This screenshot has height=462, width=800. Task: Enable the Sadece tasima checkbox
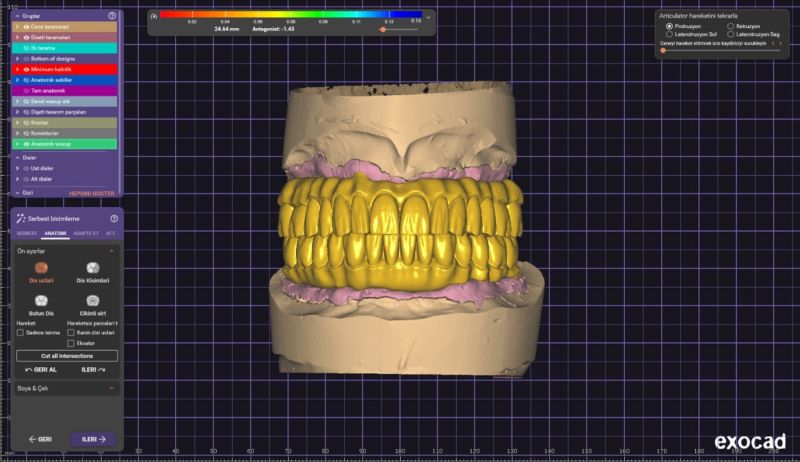click(x=21, y=332)
